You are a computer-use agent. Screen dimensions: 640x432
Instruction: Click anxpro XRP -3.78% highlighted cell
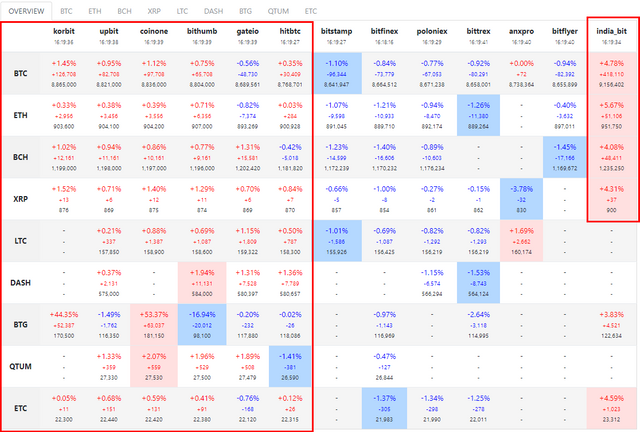(522, 199)
